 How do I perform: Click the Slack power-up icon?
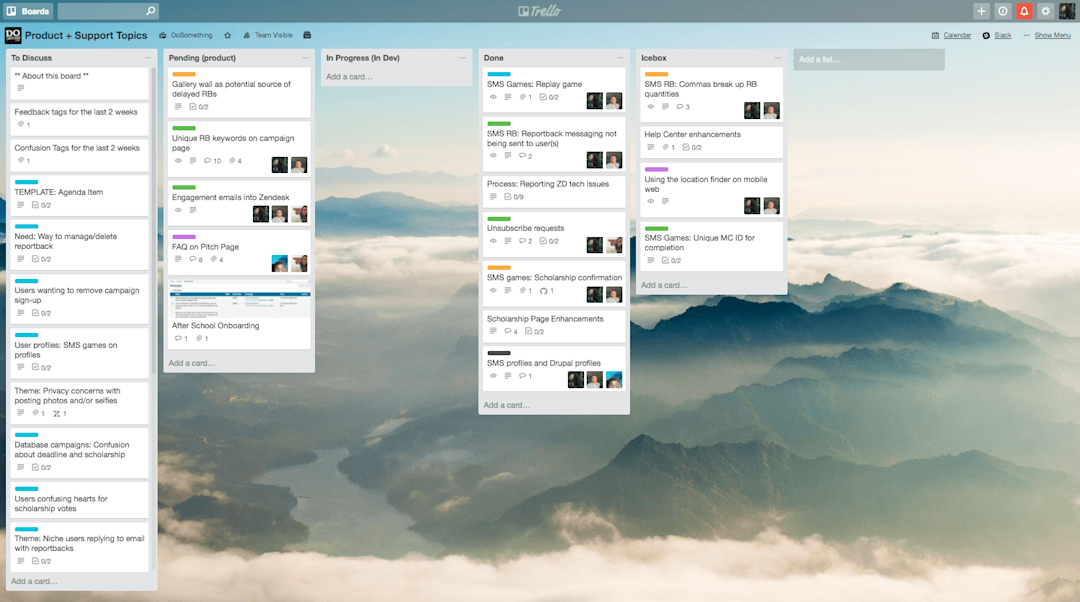click(x=986, y=34)
